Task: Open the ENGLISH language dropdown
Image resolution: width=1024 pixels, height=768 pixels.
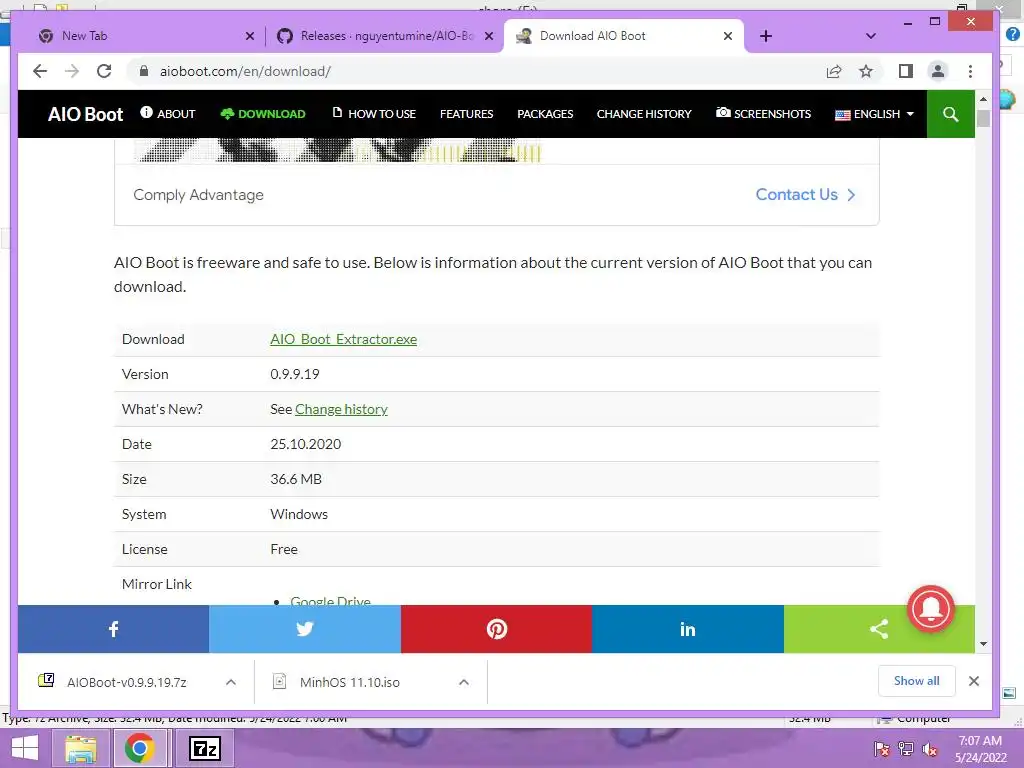Action: tap(874, 114)
